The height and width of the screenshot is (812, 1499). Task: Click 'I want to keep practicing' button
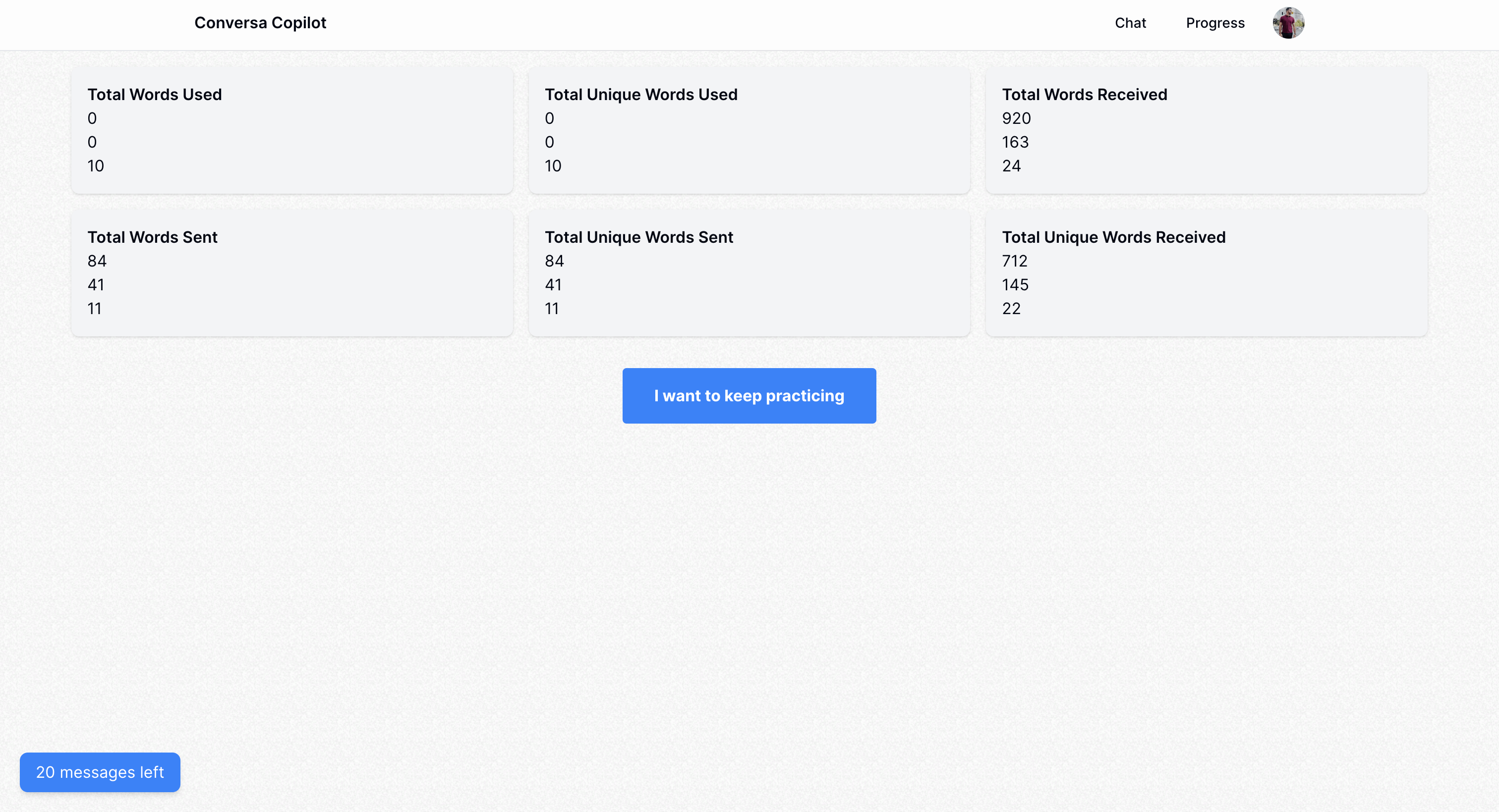[x=749, y=395]
